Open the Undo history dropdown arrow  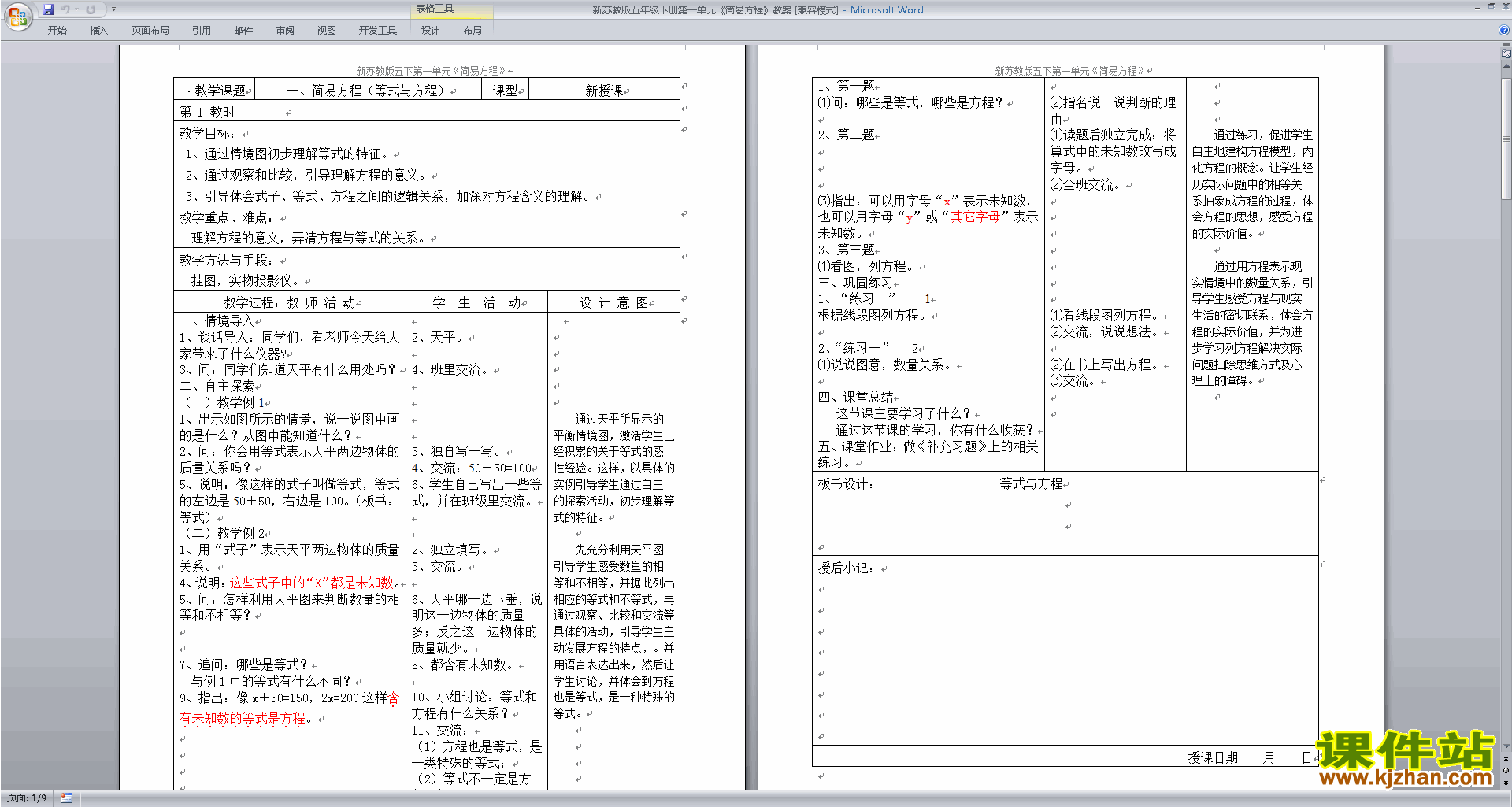(76, 9)
